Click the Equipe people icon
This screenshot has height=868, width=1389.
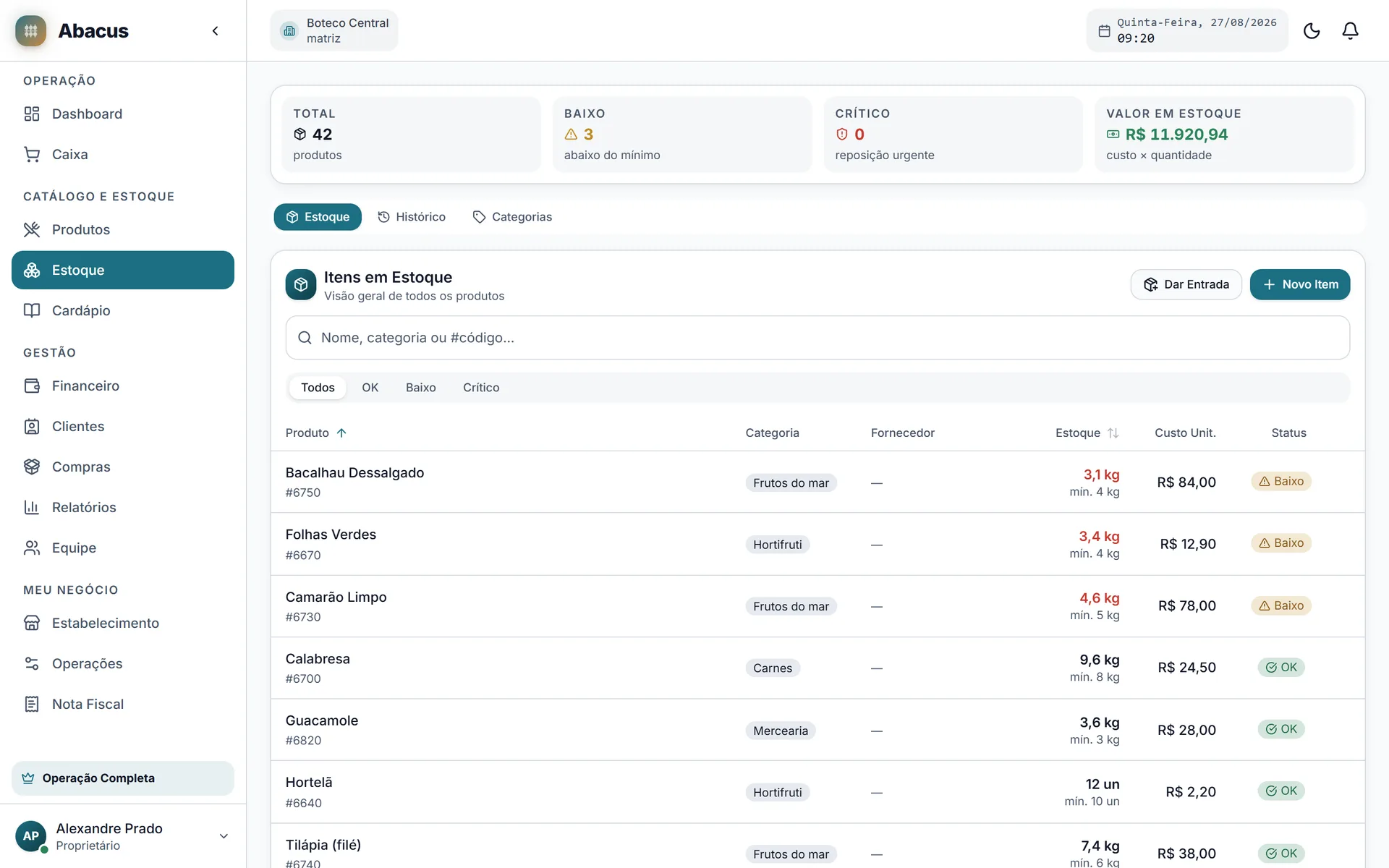[x=32, y=548]
